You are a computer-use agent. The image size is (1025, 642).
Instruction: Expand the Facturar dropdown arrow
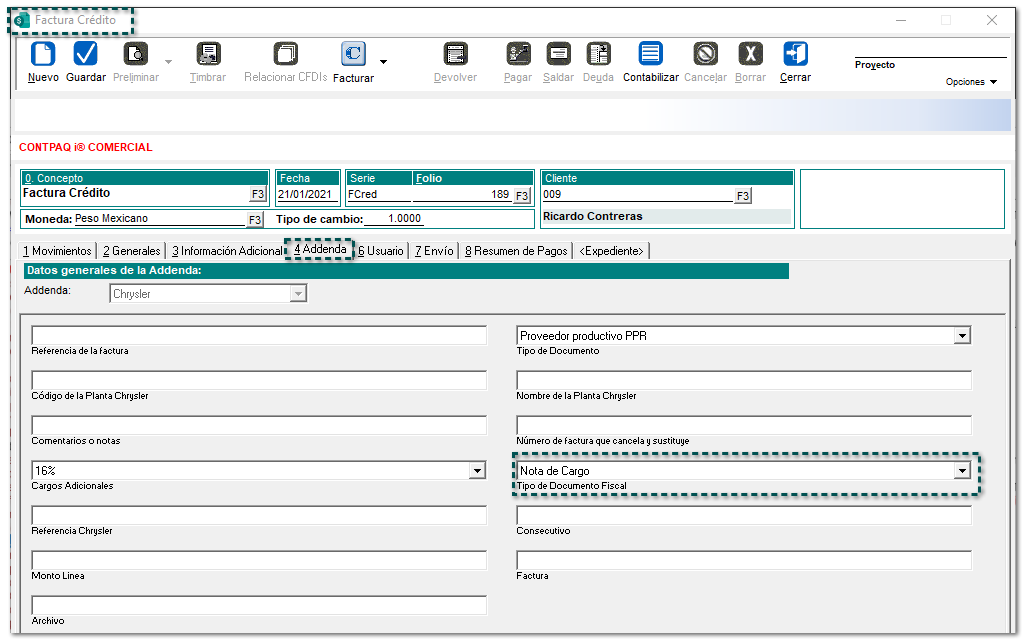383,62
